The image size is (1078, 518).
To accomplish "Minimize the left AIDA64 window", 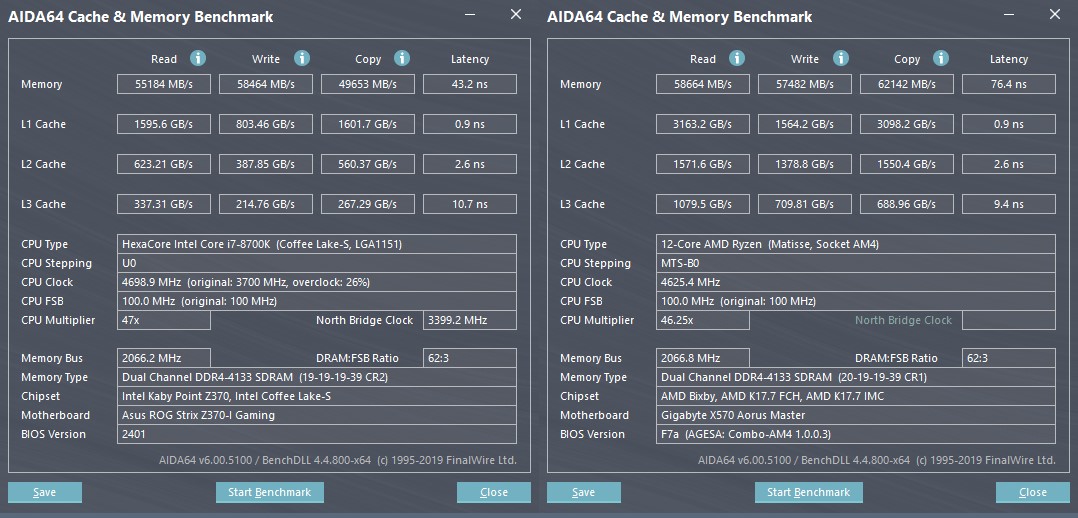I will tap(470, 14).
